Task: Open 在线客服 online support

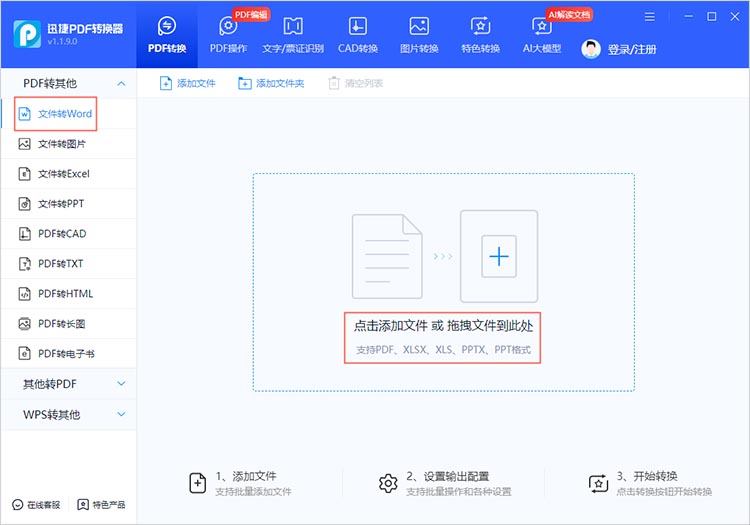Action: [36, 505]
